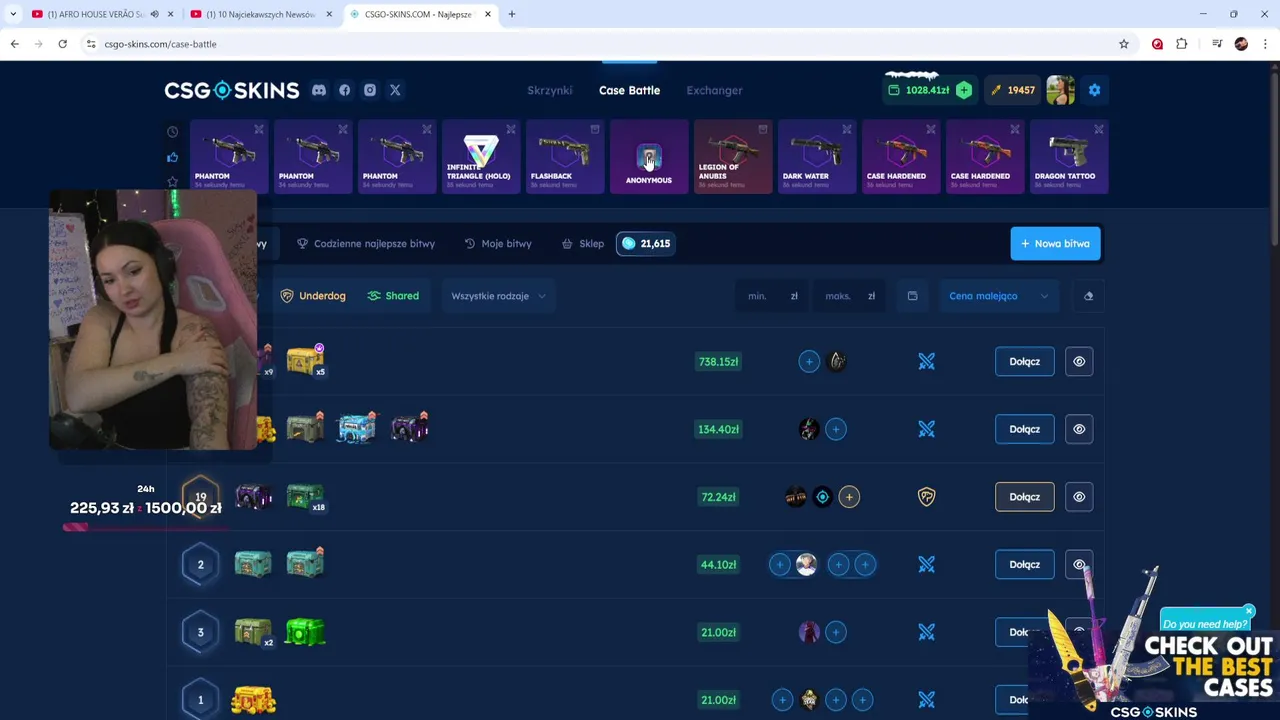
Task: Click the bright green case in row 3
Action: pyautogui.click(x=305, y=632)
